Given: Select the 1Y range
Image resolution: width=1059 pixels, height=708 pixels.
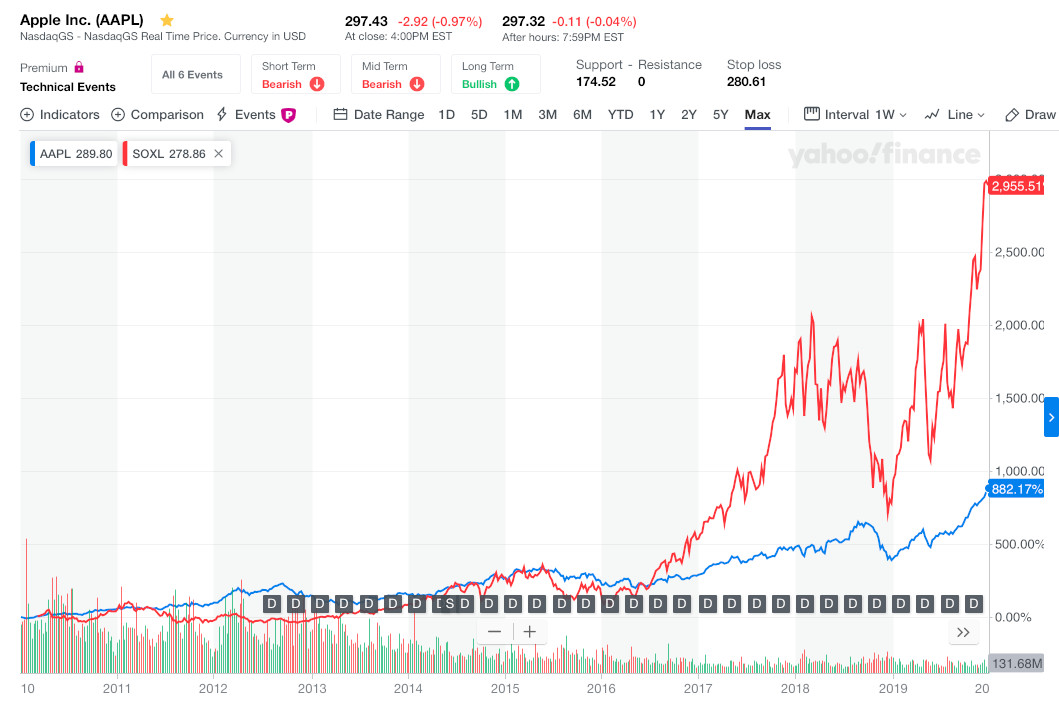Looking at the screenshot, I should point(657,115).
